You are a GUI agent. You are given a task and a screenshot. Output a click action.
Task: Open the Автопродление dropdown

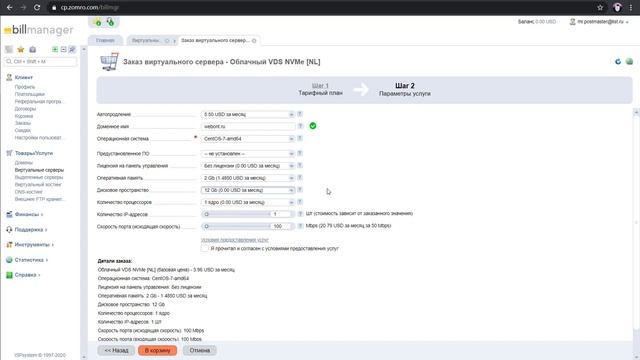point(247,114)
